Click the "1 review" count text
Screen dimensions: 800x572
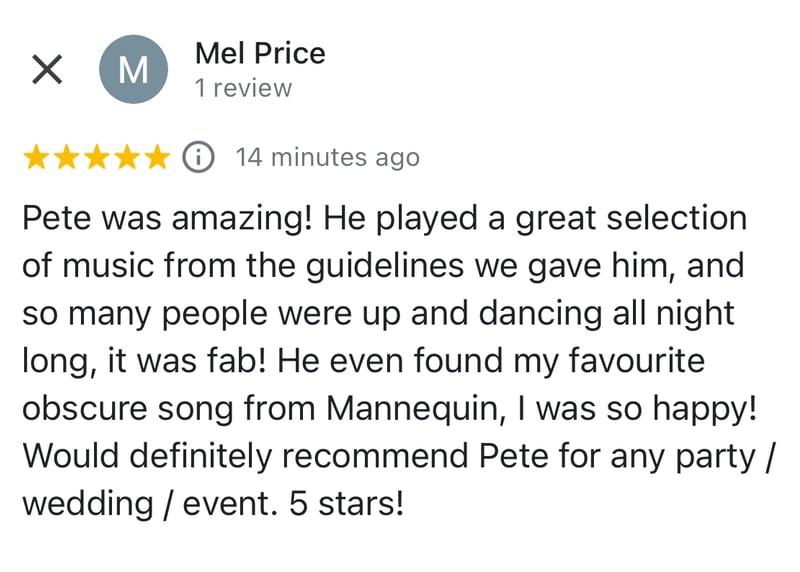(x=243, y=88)
